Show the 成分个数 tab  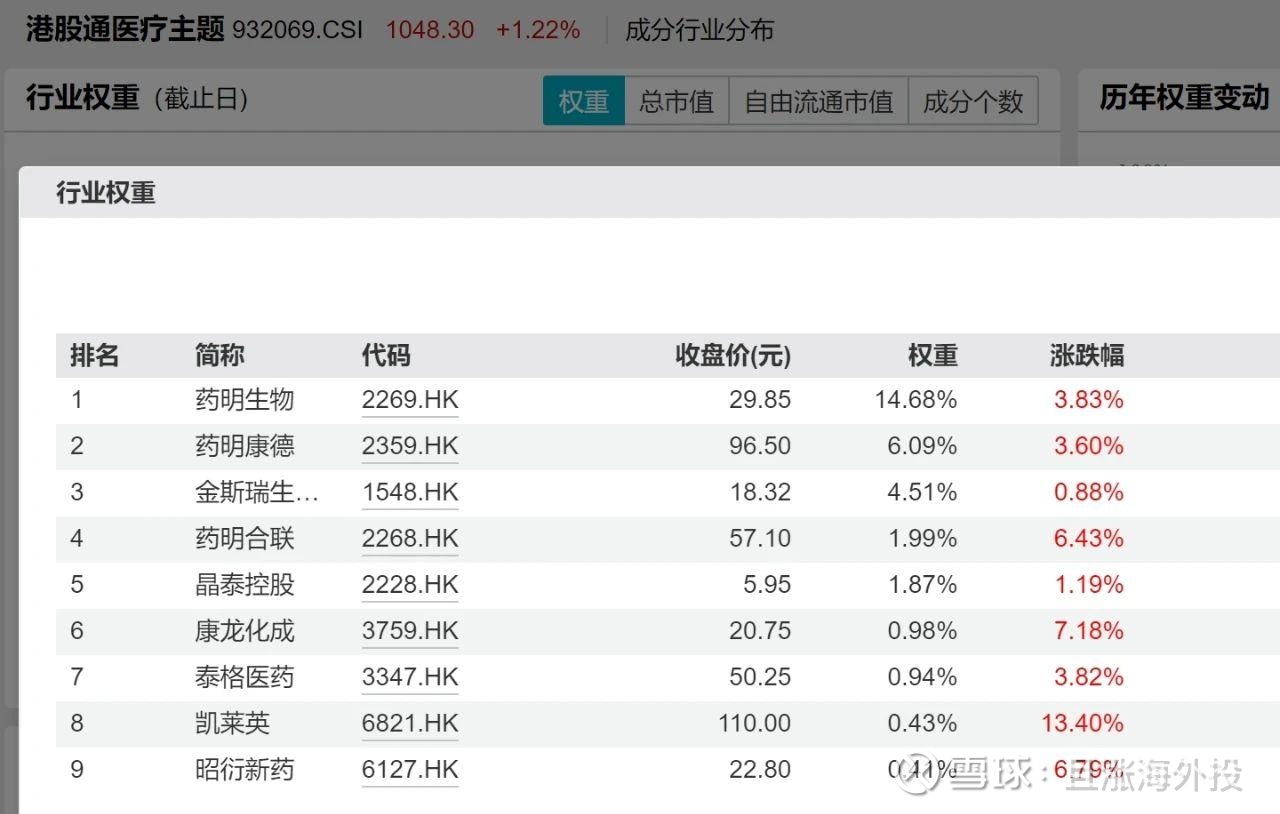click(x=972, y=101)
